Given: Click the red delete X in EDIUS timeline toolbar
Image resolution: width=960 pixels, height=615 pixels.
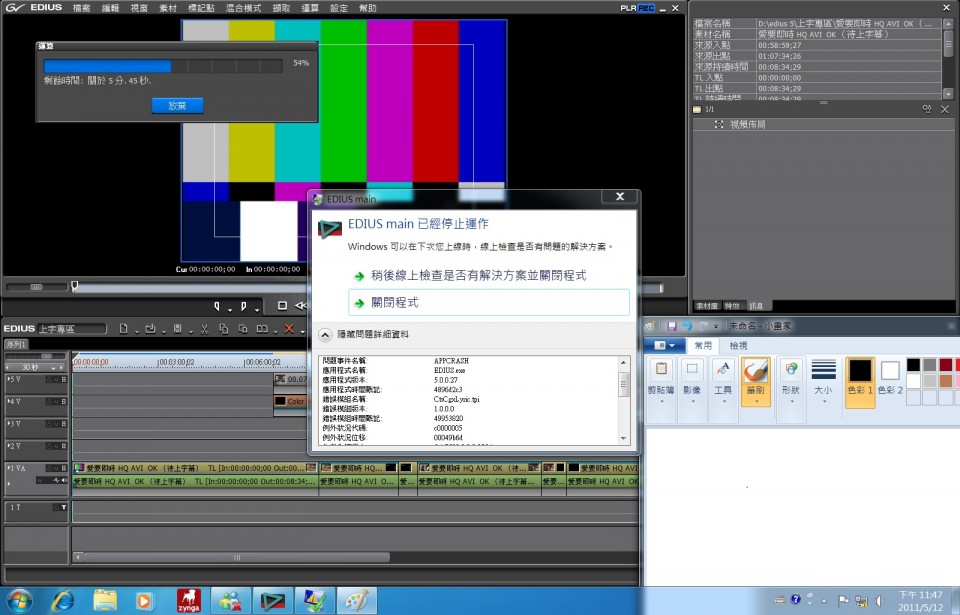Looking at the screenshot, I should tap(289, 328).
